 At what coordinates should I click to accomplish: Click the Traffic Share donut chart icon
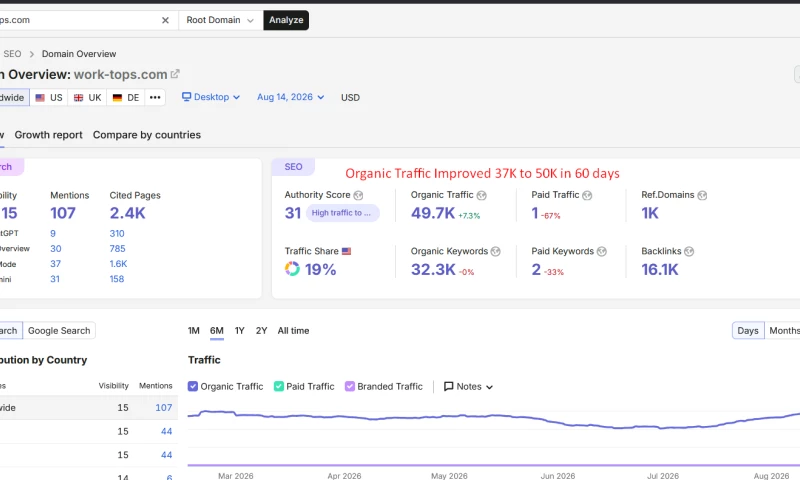pos(292,269)
